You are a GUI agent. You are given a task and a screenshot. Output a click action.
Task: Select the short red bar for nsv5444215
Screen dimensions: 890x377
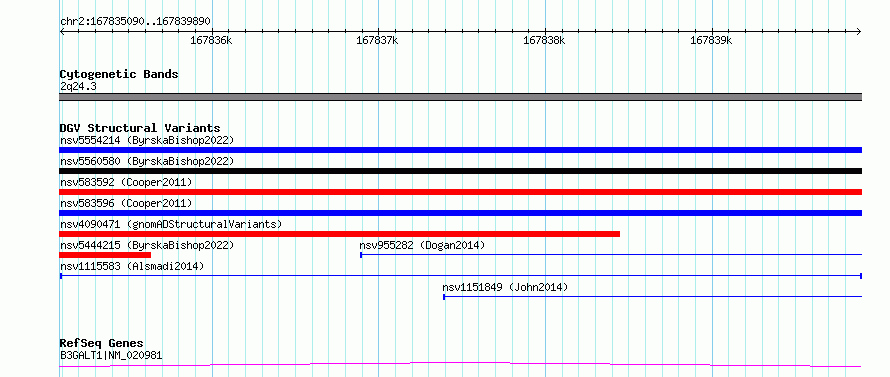coord(105,255)
